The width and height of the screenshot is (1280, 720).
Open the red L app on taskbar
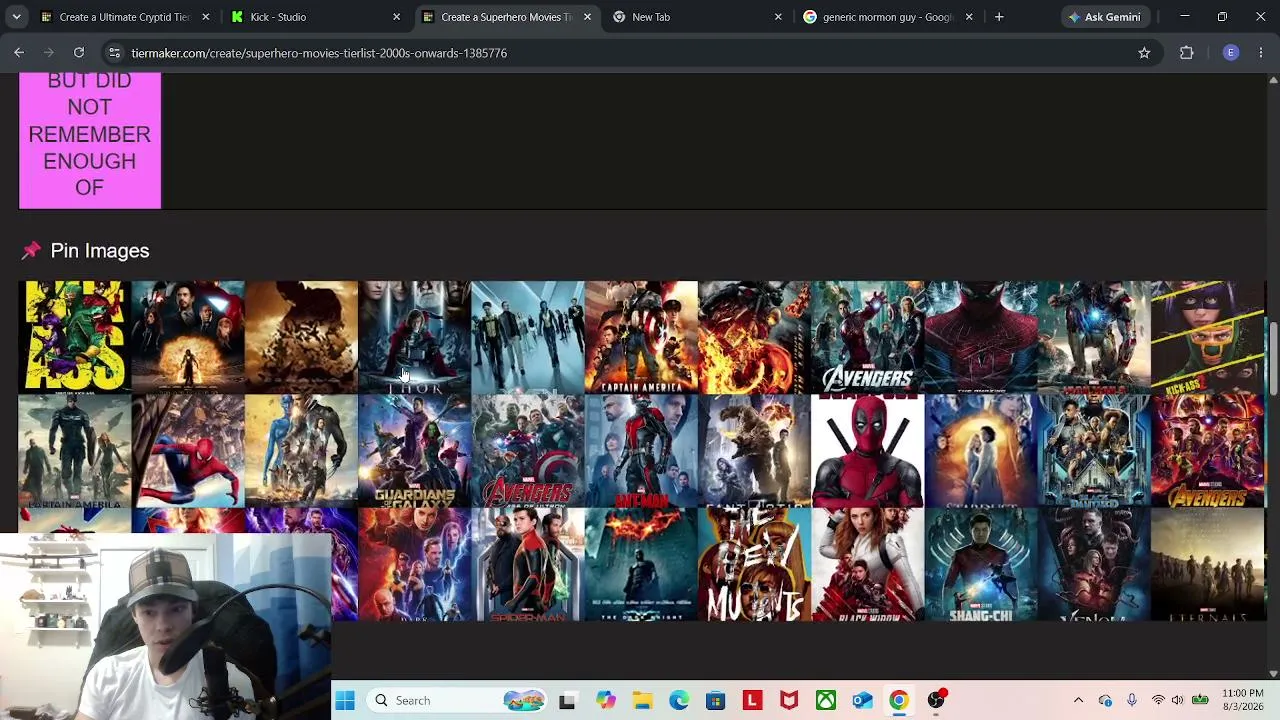point(752,701)
